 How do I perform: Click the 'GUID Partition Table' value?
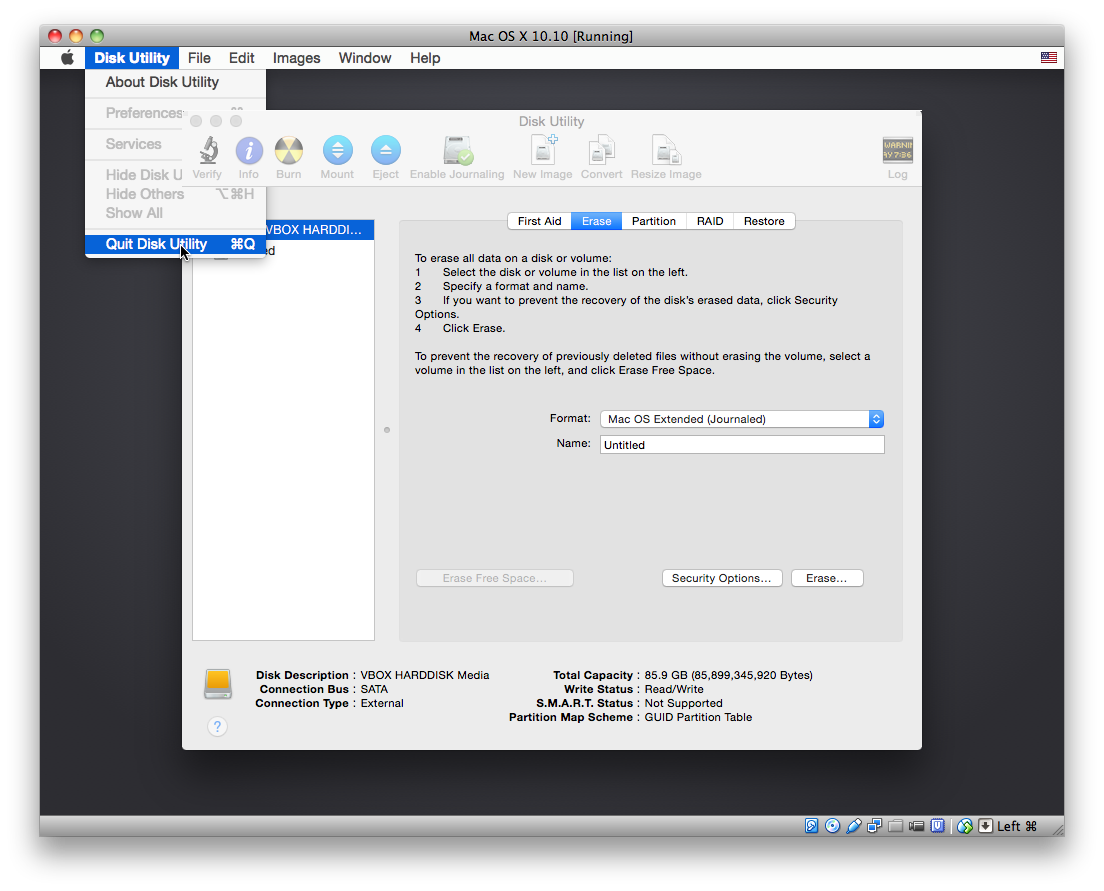coord(698,717)
